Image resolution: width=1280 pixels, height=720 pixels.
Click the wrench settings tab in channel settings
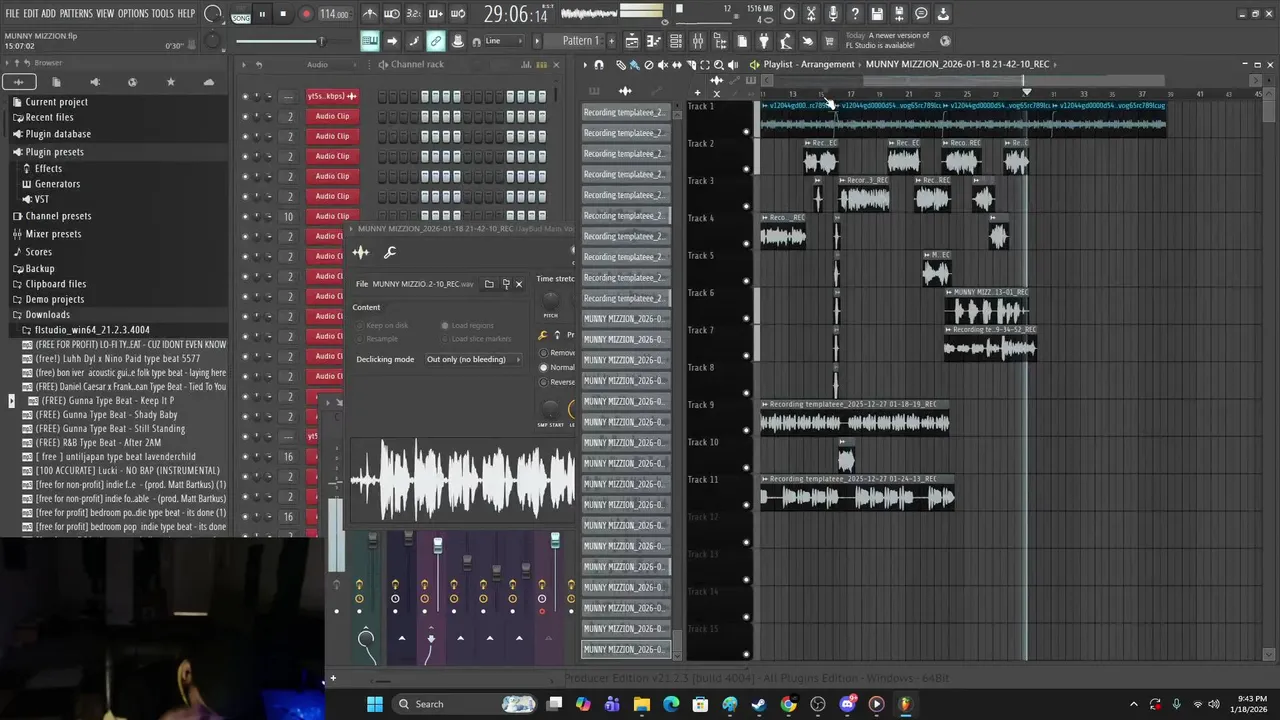click(x=390, y=253)
